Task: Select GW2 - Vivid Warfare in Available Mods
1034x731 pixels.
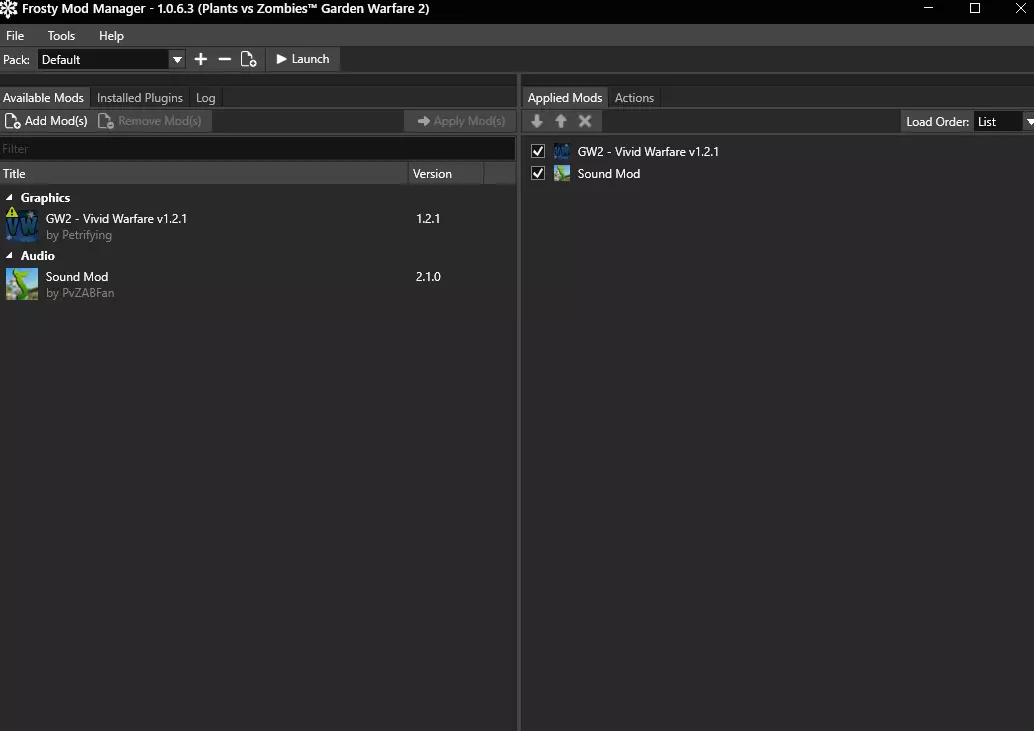Action: 258,226
